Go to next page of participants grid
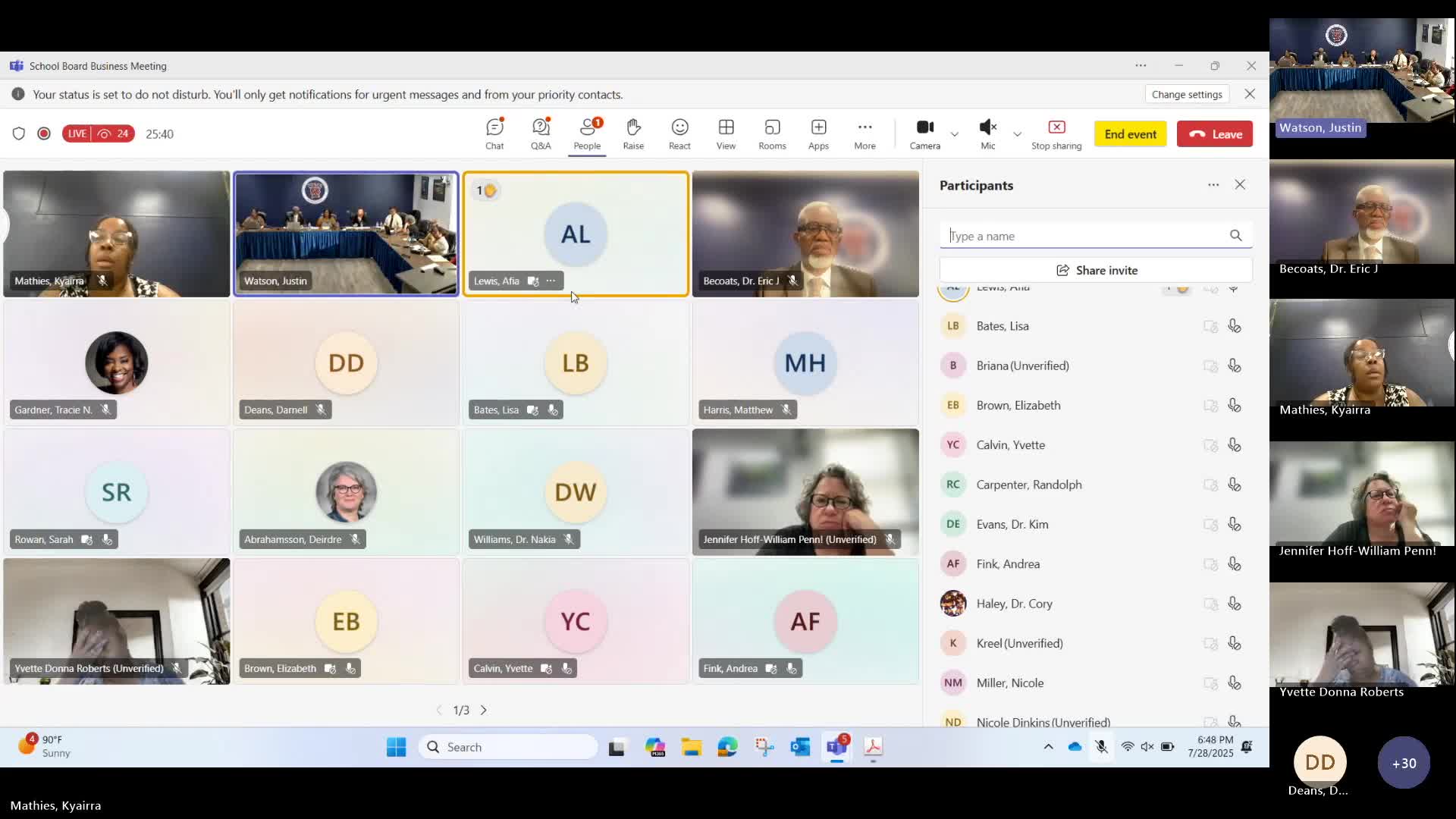 484,711
